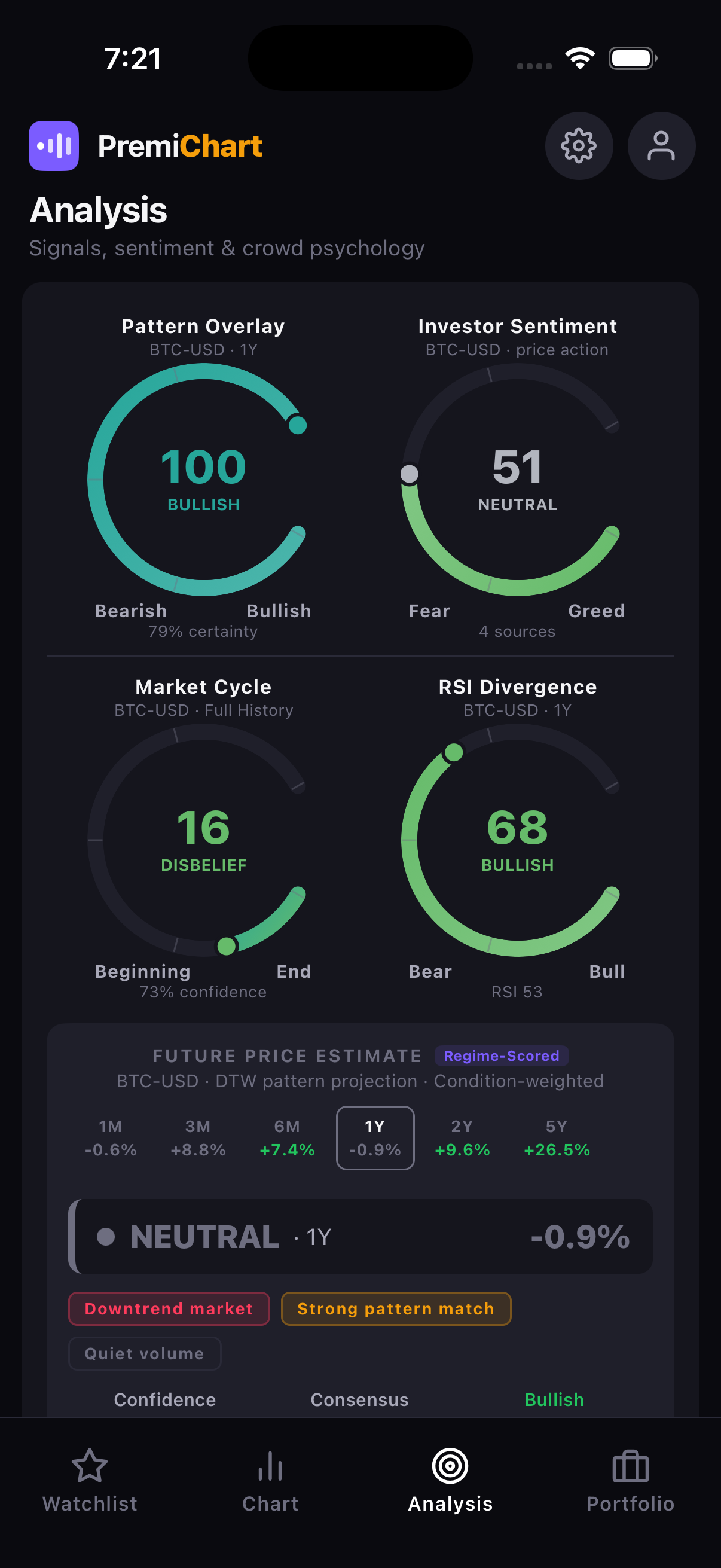Select the 1M forecast horizon
This screenshot has height=1568, width=721.
tap(111, 1137)
